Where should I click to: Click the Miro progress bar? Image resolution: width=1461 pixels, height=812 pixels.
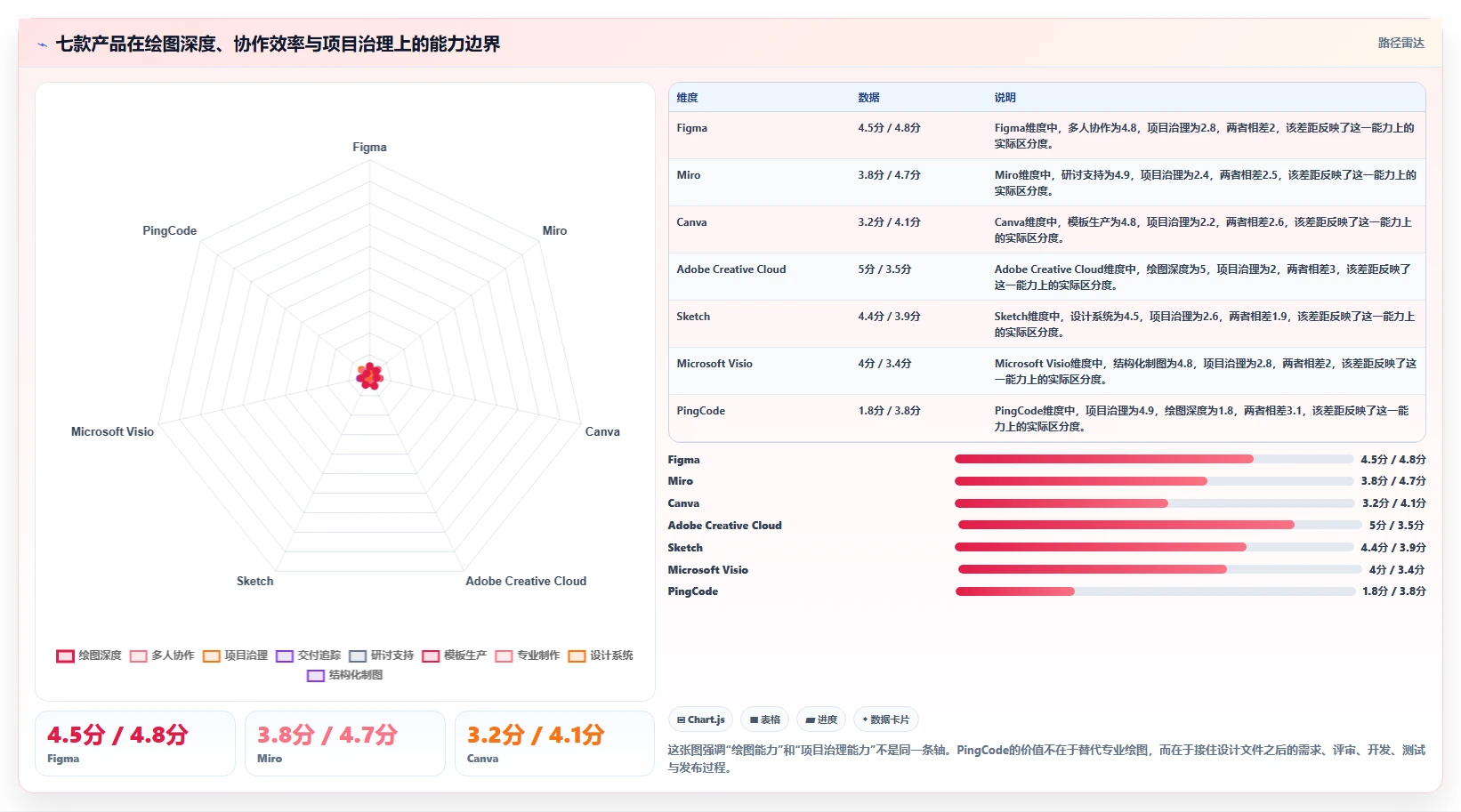tap(1154, 481)
